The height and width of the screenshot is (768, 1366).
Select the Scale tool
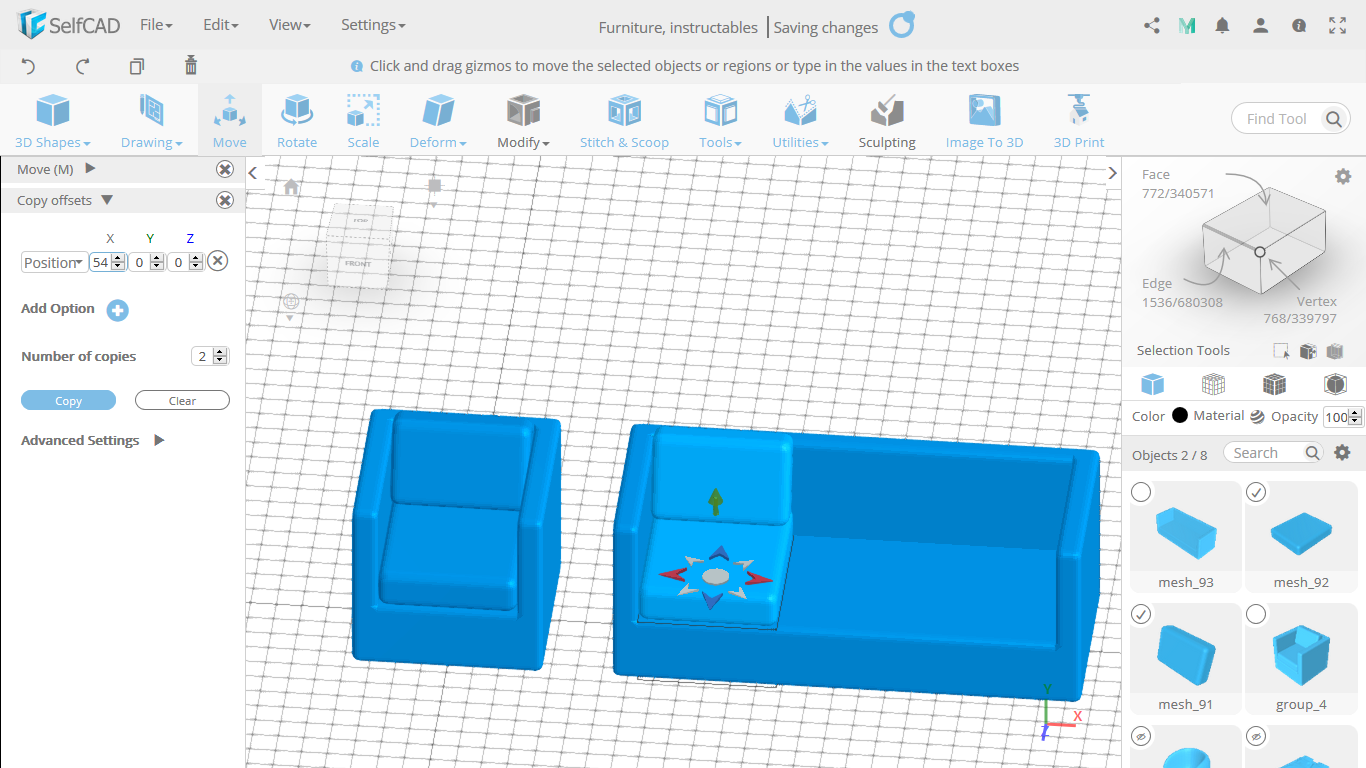[363, 120]
